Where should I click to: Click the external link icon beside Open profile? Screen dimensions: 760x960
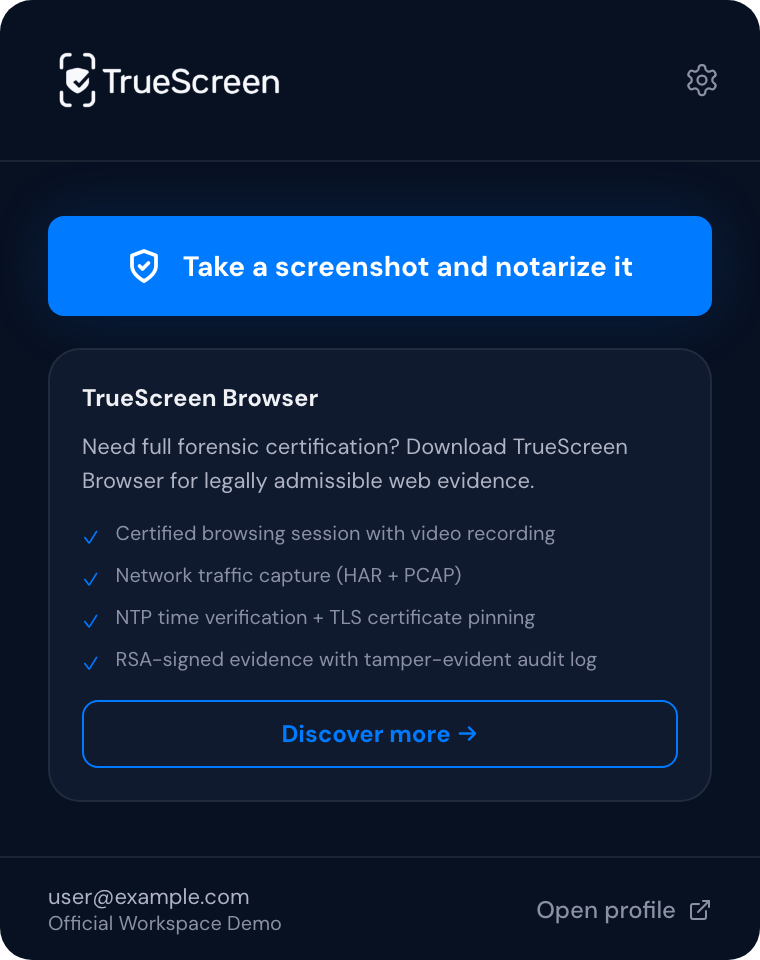click(x=701, y=910)
